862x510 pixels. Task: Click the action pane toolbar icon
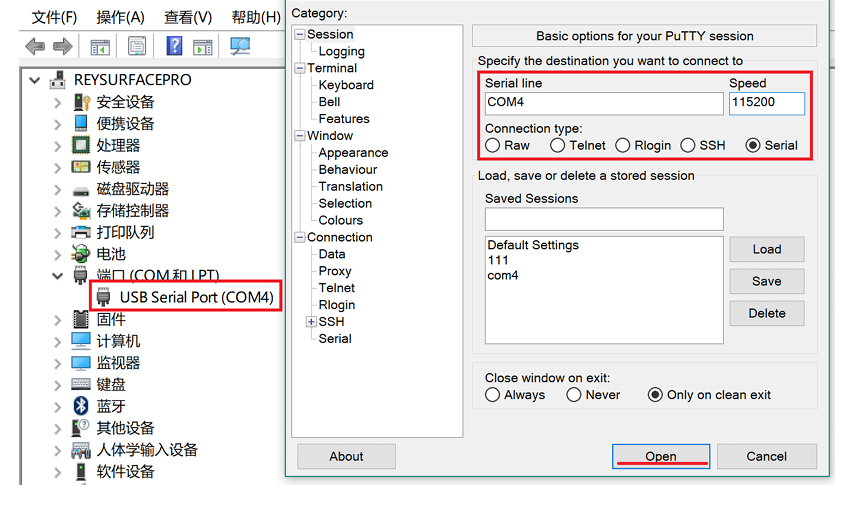202,47
